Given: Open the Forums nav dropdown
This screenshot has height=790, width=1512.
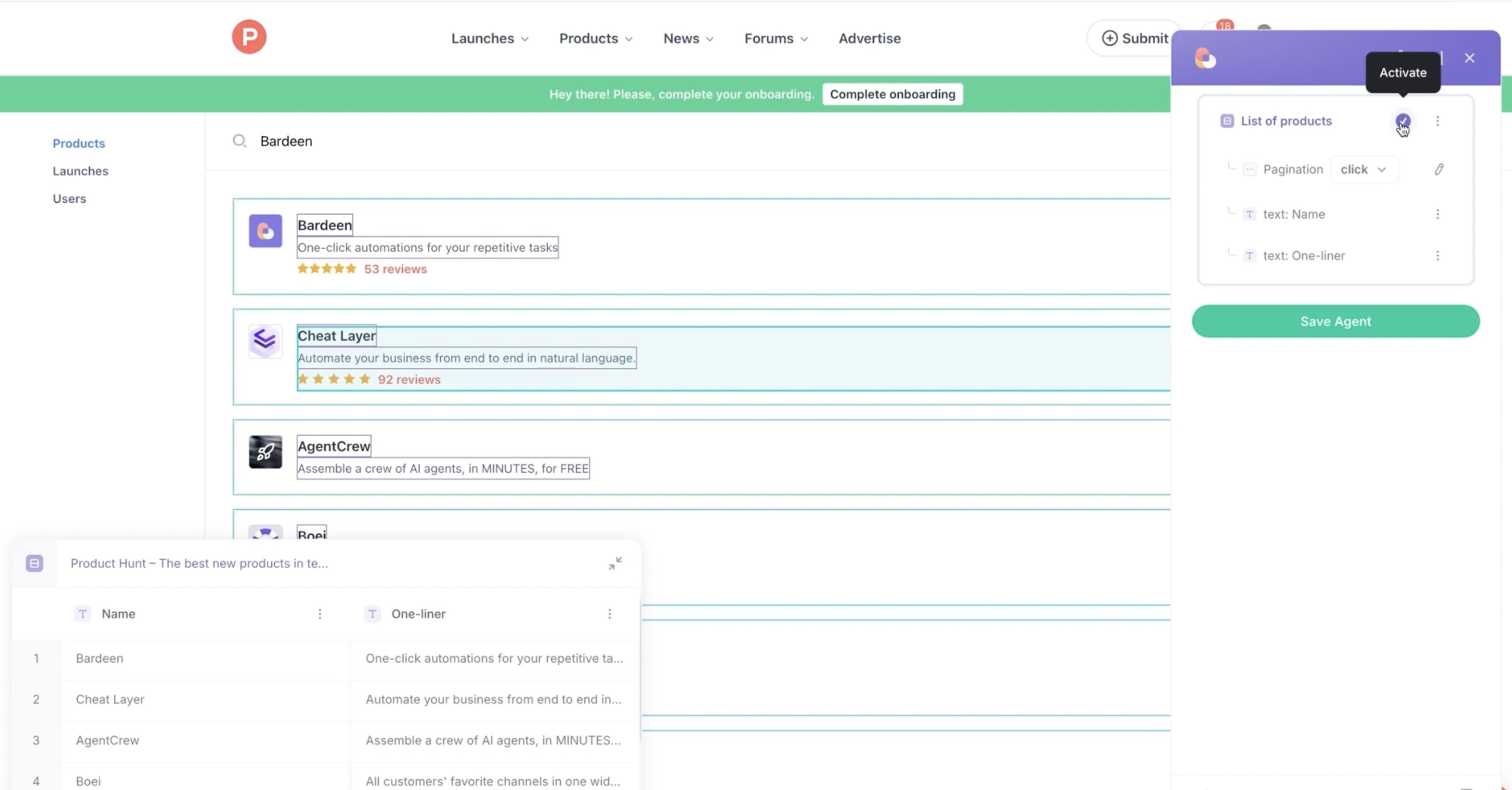Looking at the screenshot, I should (x=776, y=39).
